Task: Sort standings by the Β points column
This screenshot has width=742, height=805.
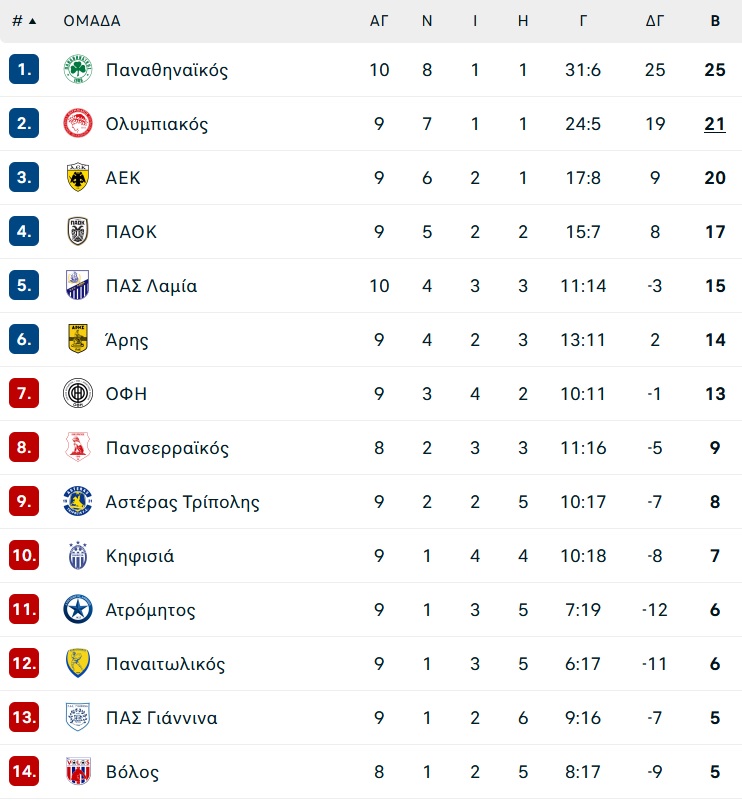Action: pos(715,21)
